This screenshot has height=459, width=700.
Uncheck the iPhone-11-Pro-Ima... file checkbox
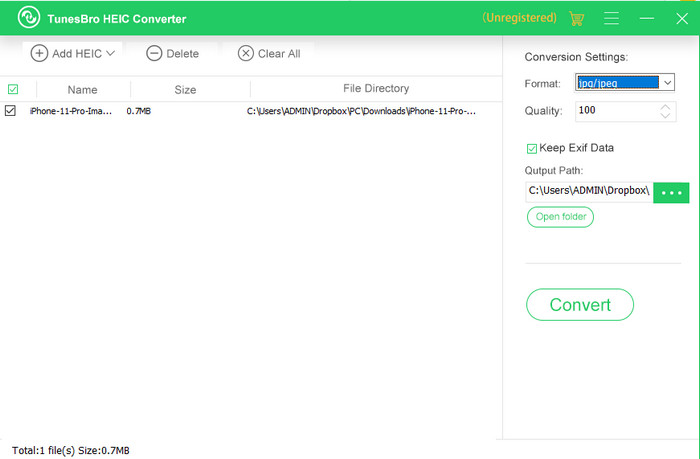pos(10,110)
